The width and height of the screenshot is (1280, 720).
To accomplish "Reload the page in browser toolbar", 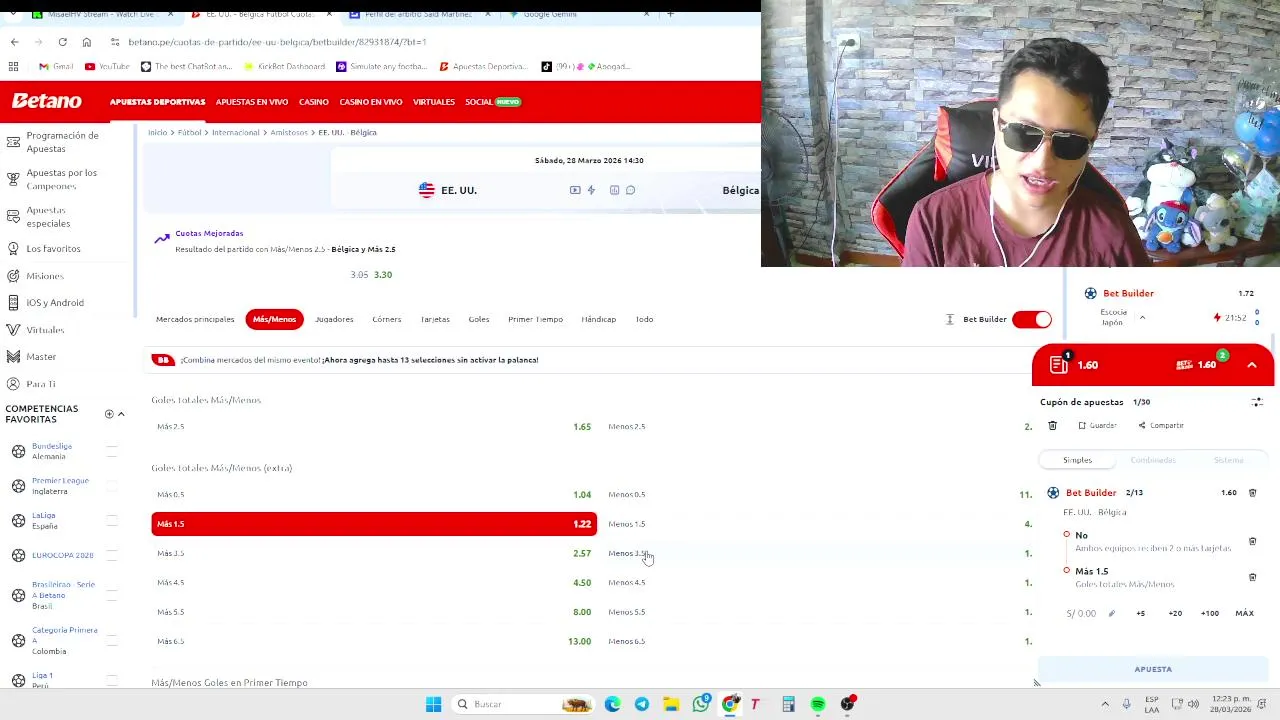I will click(x=62, y=42).
